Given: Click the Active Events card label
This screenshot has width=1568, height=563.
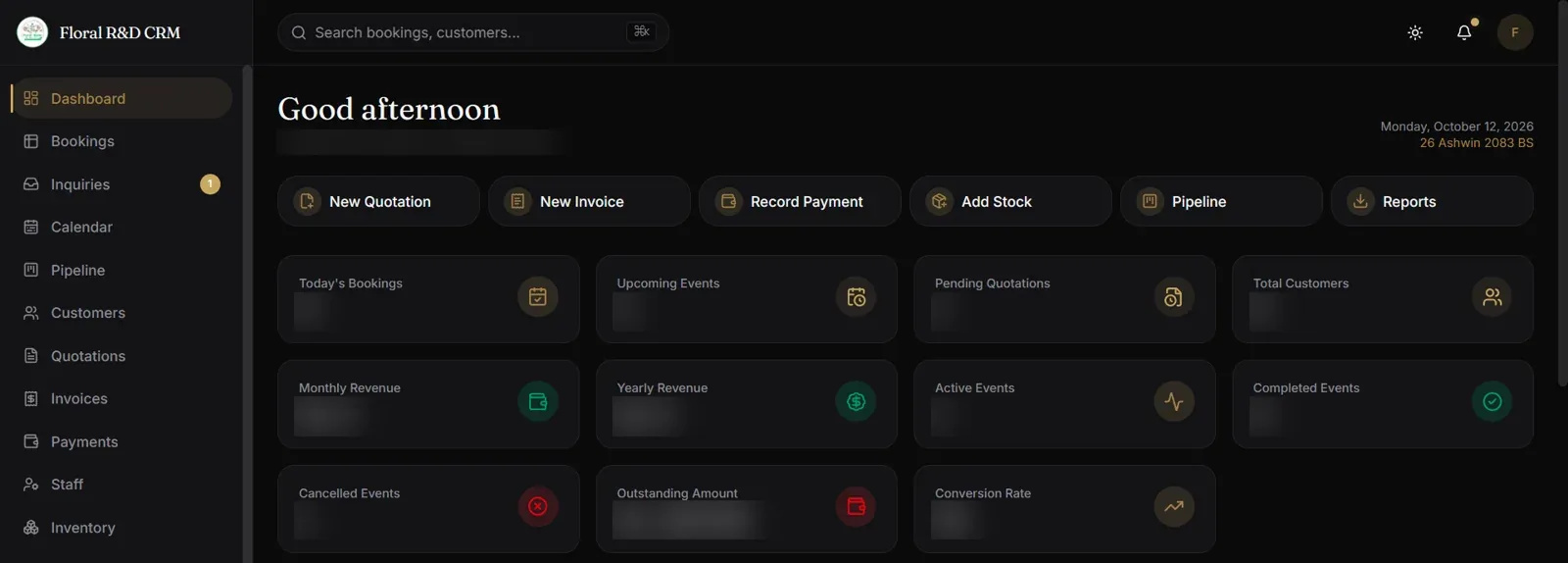Looking at the screenshot, I should pyautogui.click(x=975, y=388).
